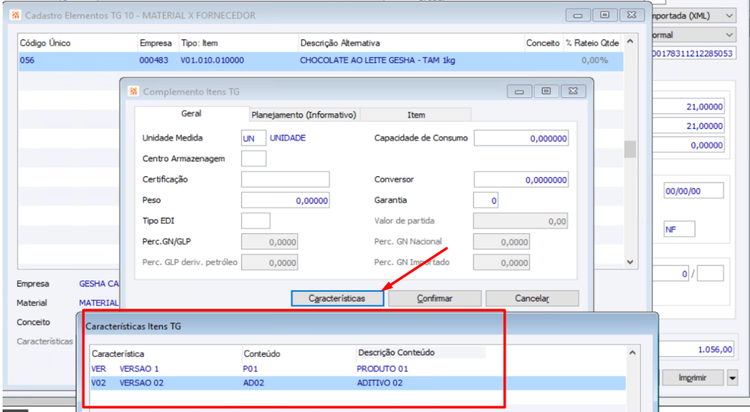The image size is (750, 412).
Task: Minimize the Complemento Itens TG dialog
Action: (x=519, y=91)
